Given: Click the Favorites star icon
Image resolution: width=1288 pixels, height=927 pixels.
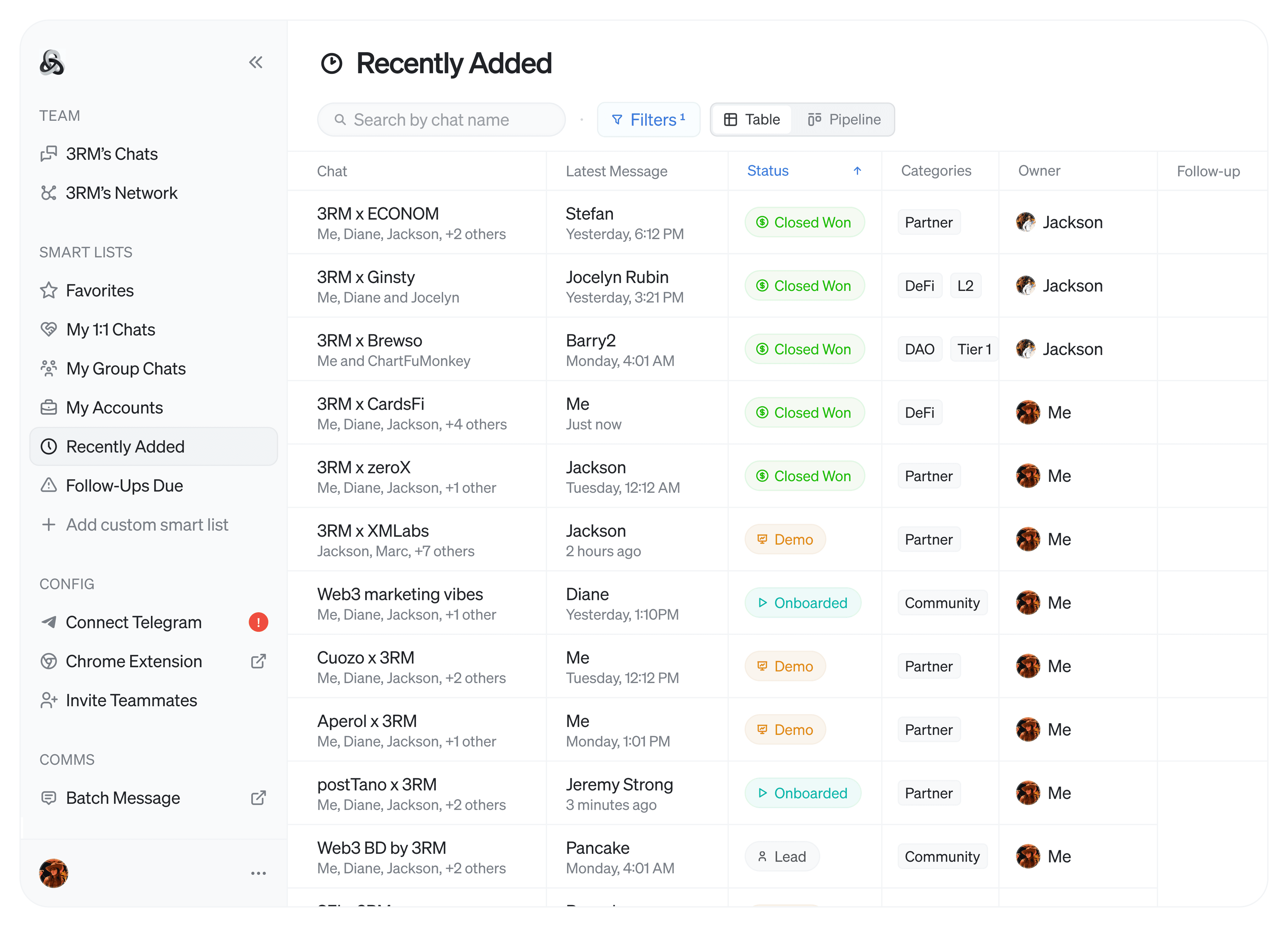Looking at the screenshot, I should click(x=49, y=290).
